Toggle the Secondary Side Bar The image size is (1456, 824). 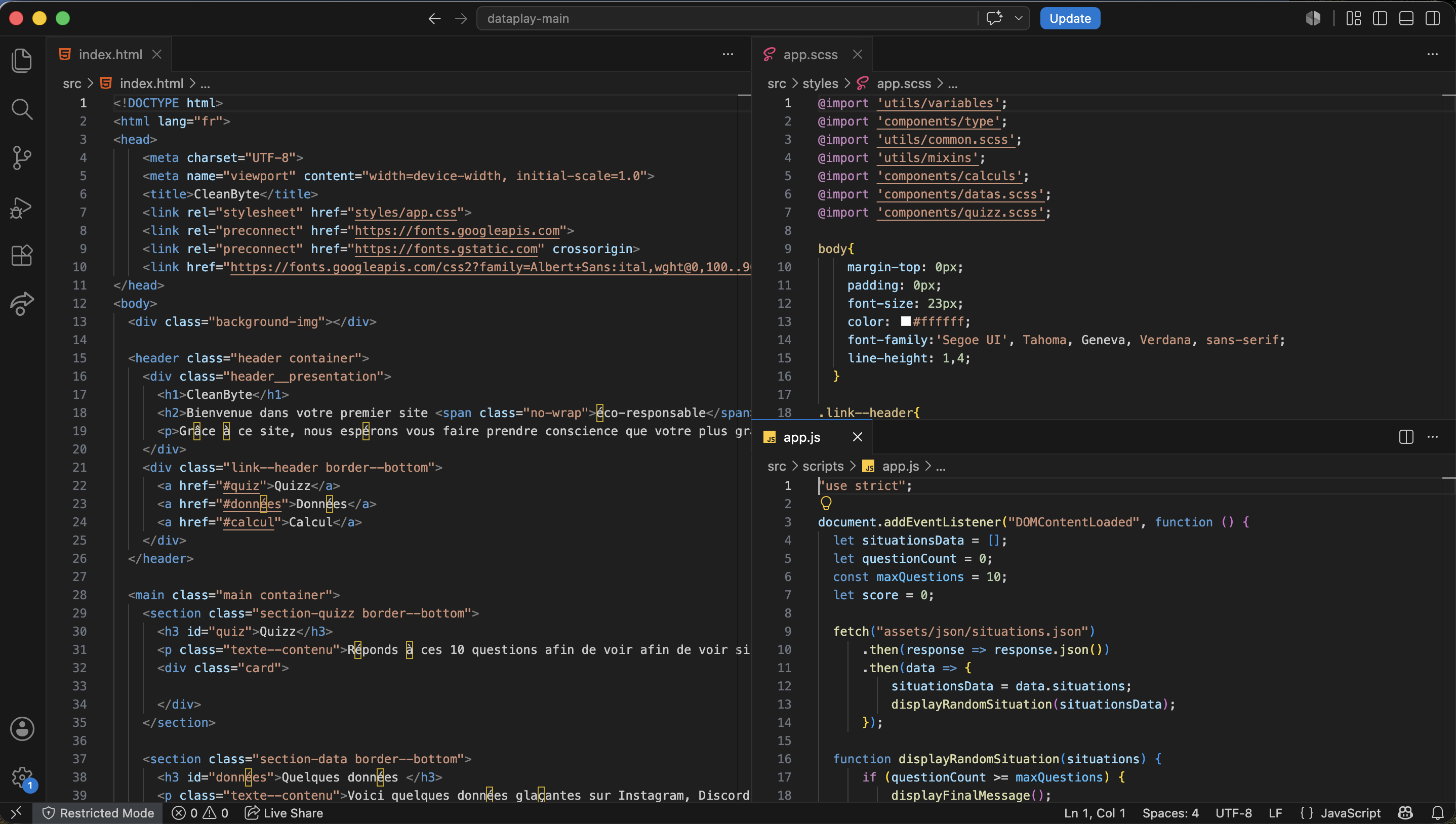(x=1433, y=19)
